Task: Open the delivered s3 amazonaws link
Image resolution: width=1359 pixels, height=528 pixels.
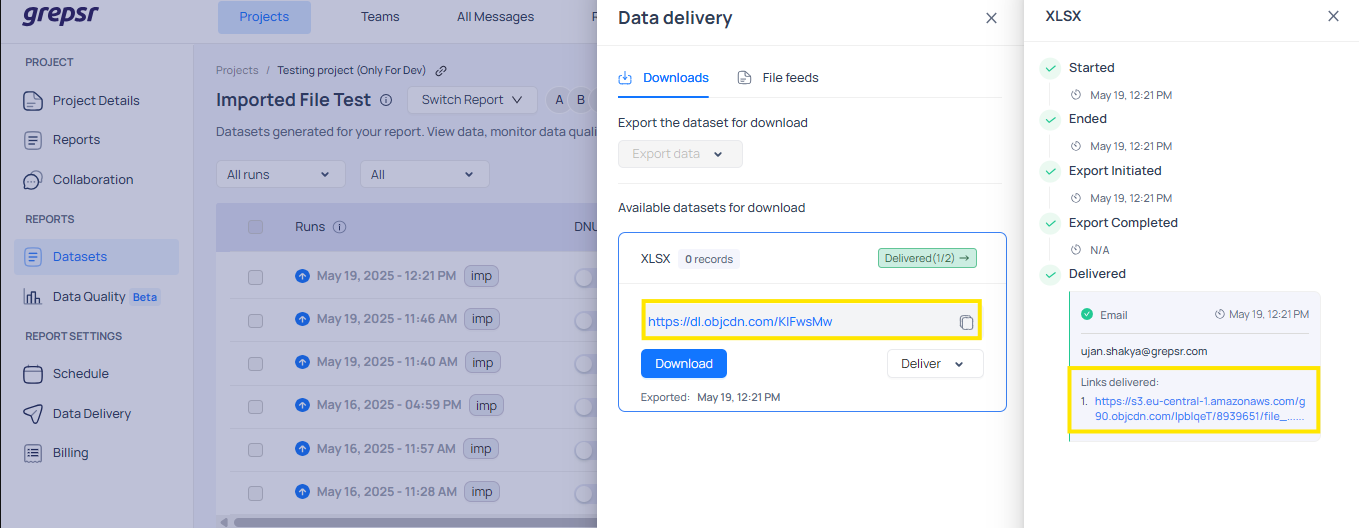Action: point(1198,408)
